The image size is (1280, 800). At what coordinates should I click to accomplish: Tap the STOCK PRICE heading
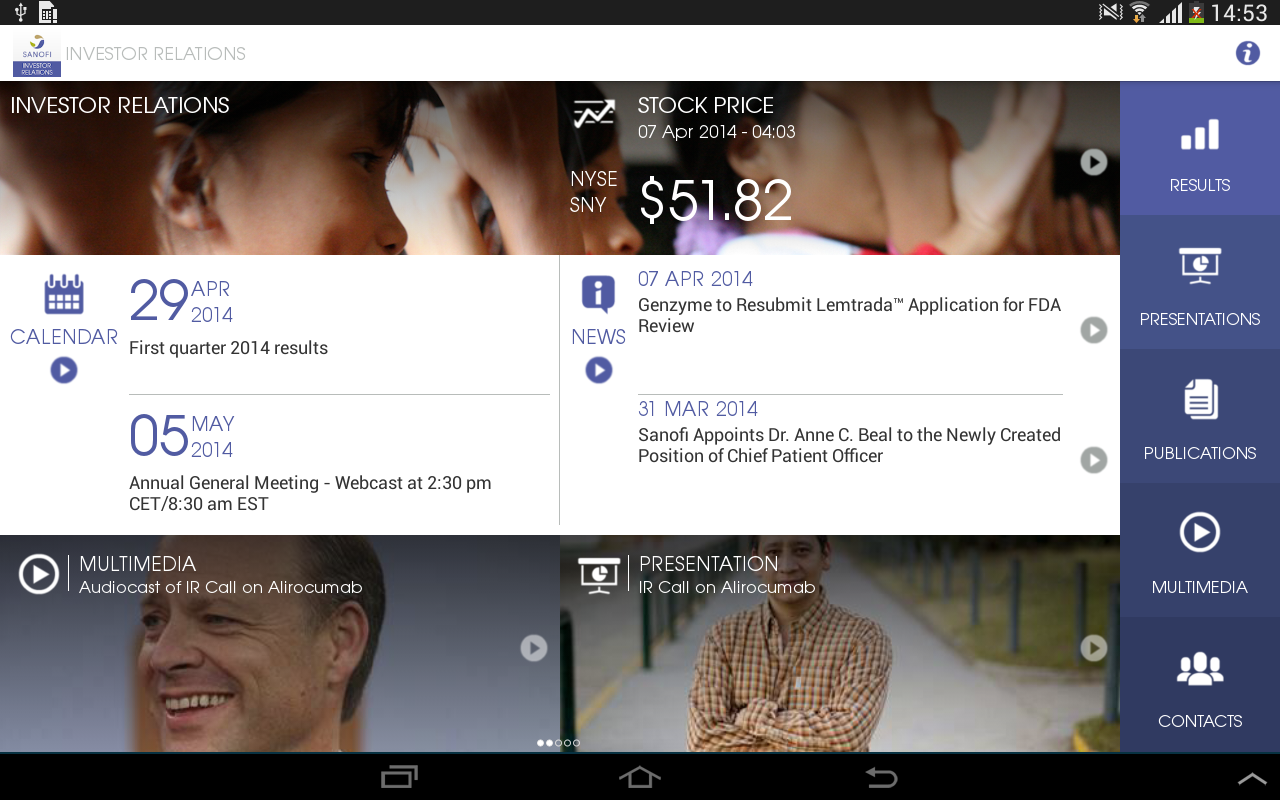click(x=706, y=105)
